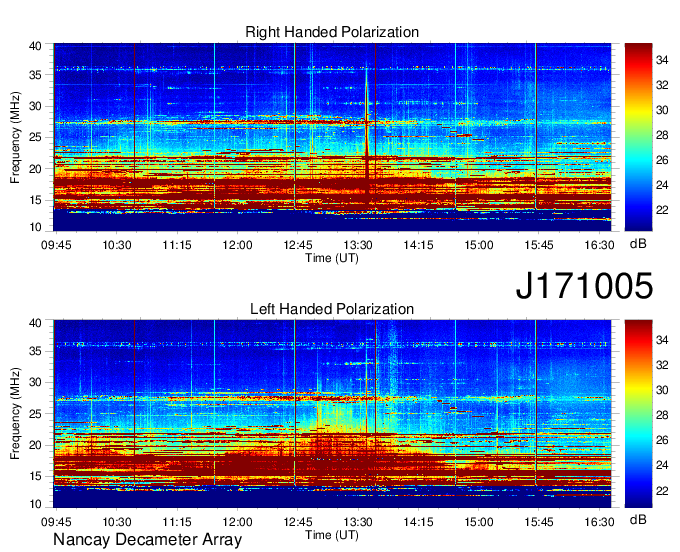
Task: Click the 15:45 tick under Right Handed plot
Action: coord(539,245)
